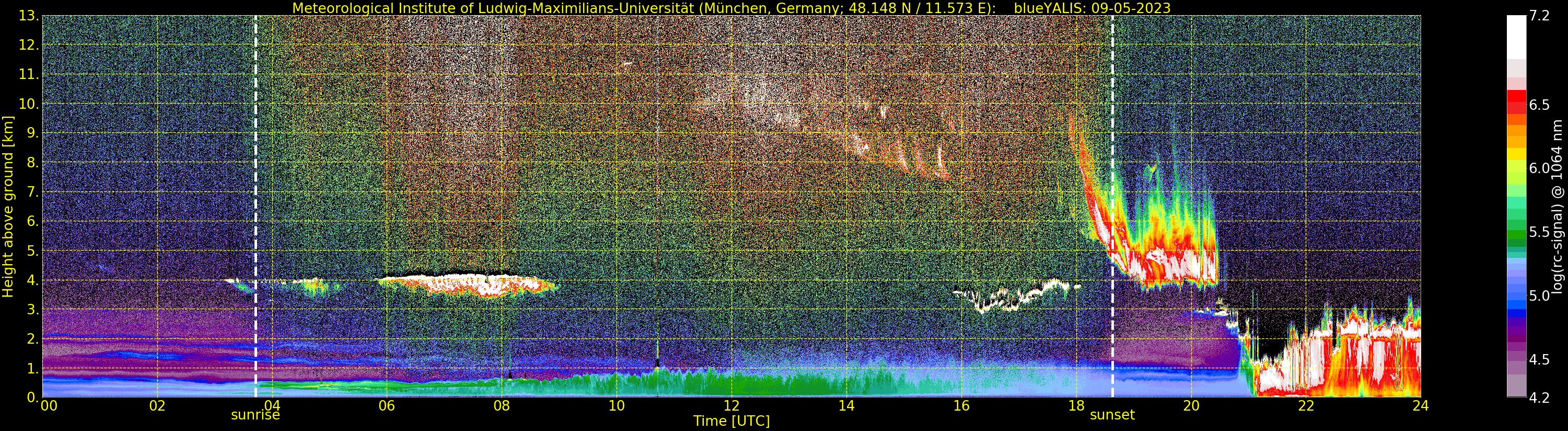The height and width of the screenshot is (431, 1568).
Task: Click the '10' time tick label
Action: (x=617, y=406)
